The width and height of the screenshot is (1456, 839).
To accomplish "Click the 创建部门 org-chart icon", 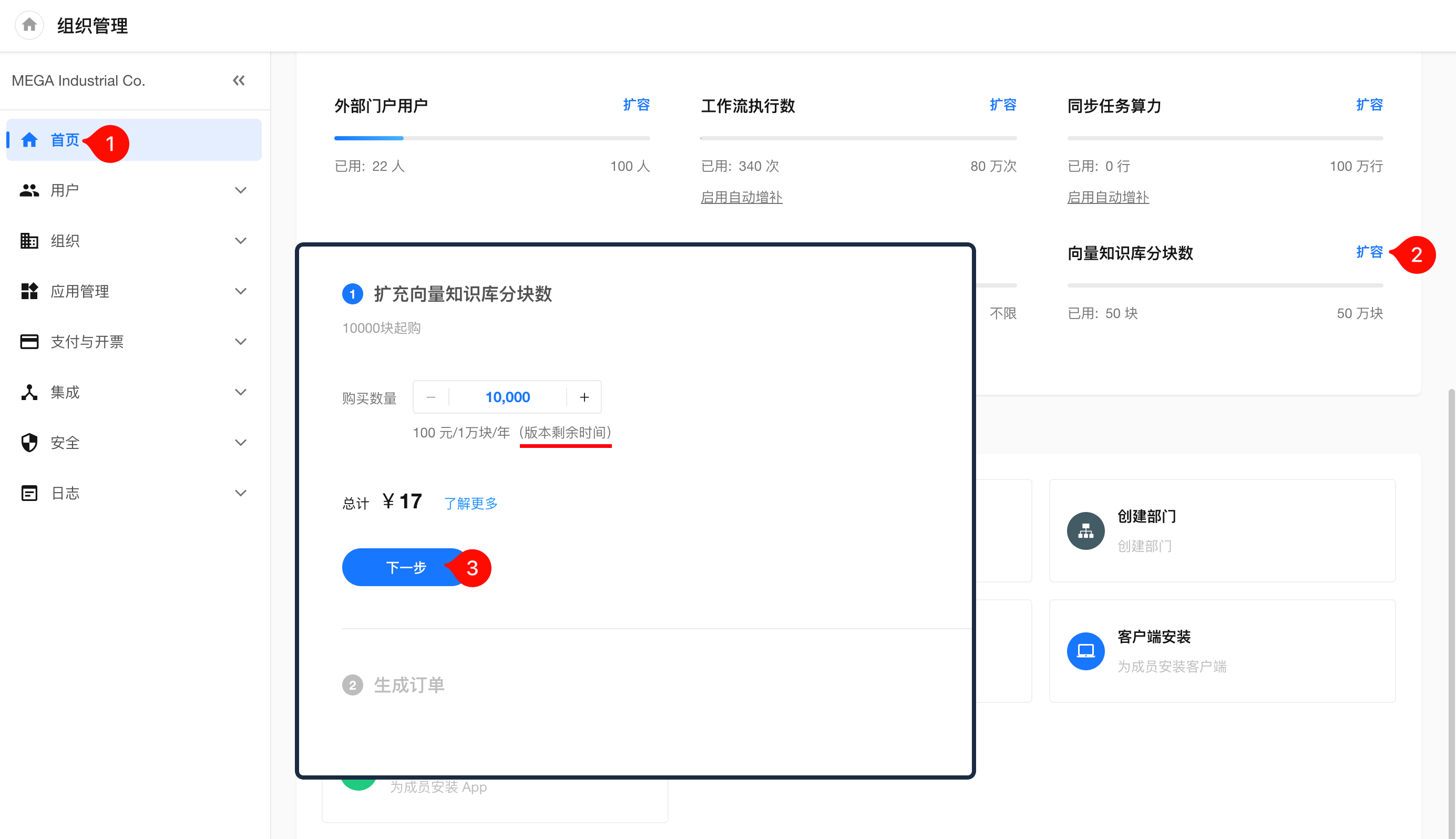I will (1085, 531).
